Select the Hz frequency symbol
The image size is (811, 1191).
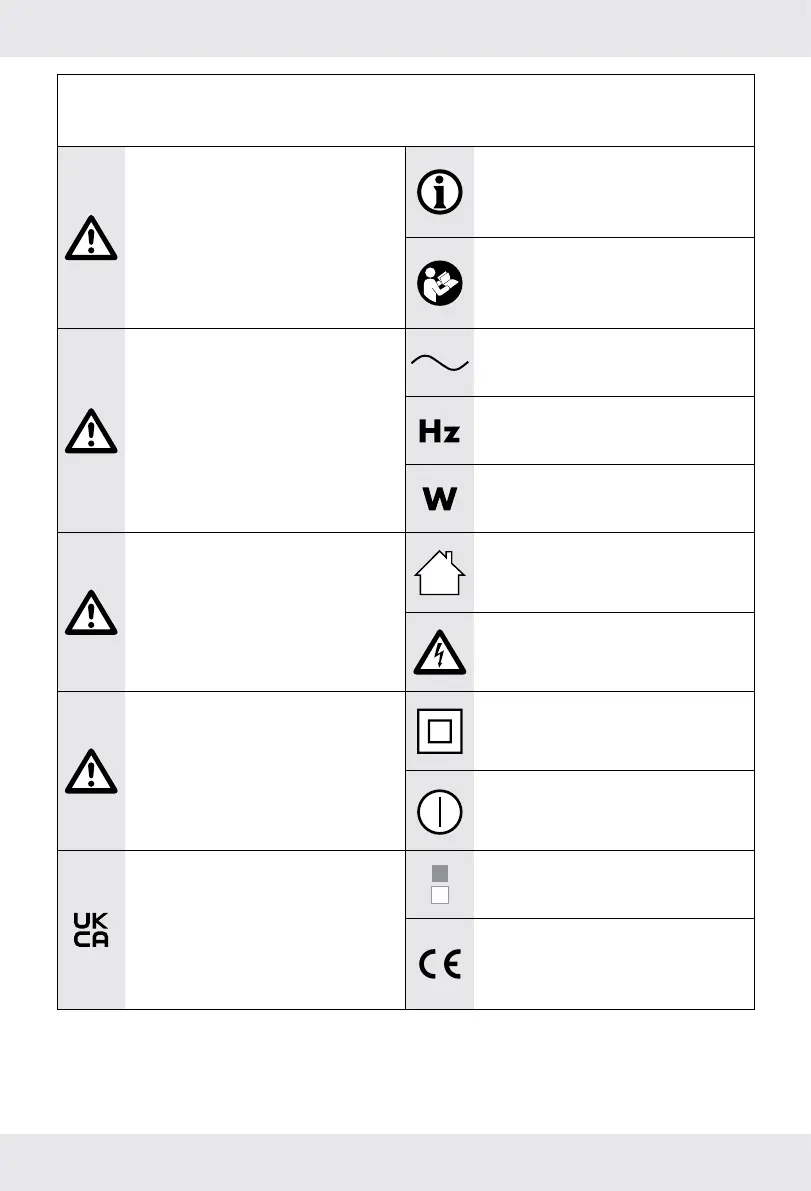[440, 431]
